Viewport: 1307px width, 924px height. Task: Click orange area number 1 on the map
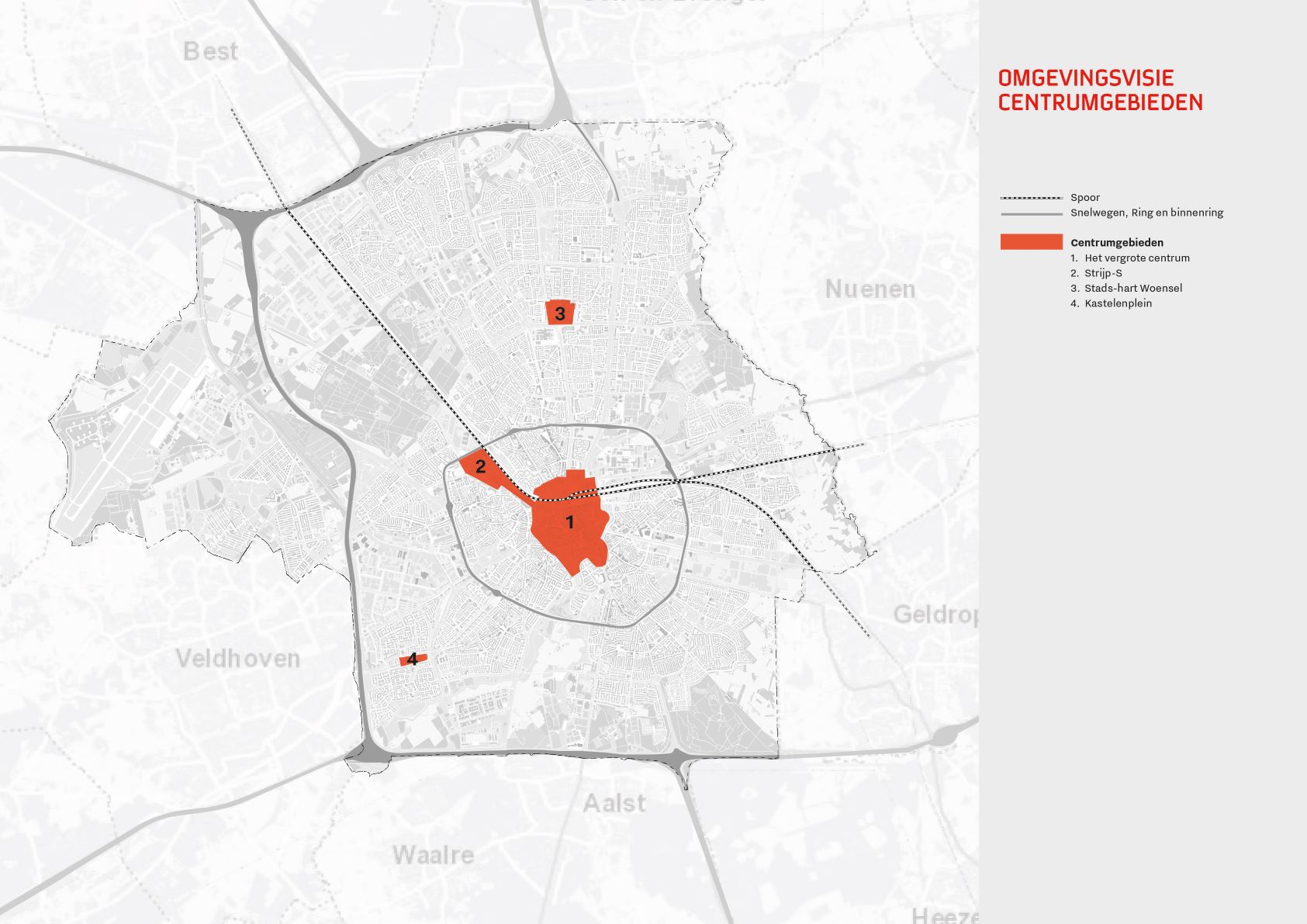[x=570, y=522]
